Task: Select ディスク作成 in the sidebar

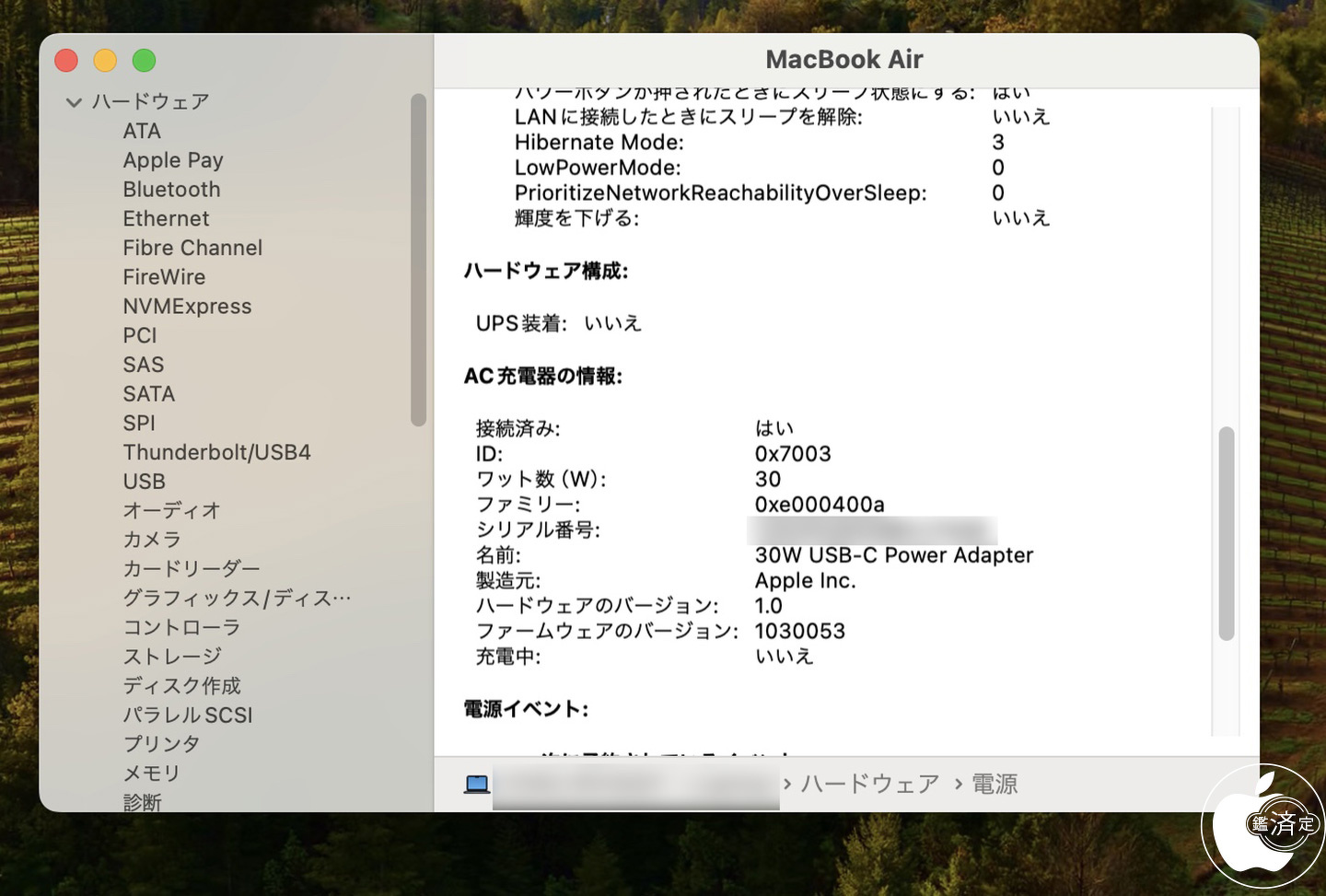Action: pyautogui.click(x=182, y=686)
